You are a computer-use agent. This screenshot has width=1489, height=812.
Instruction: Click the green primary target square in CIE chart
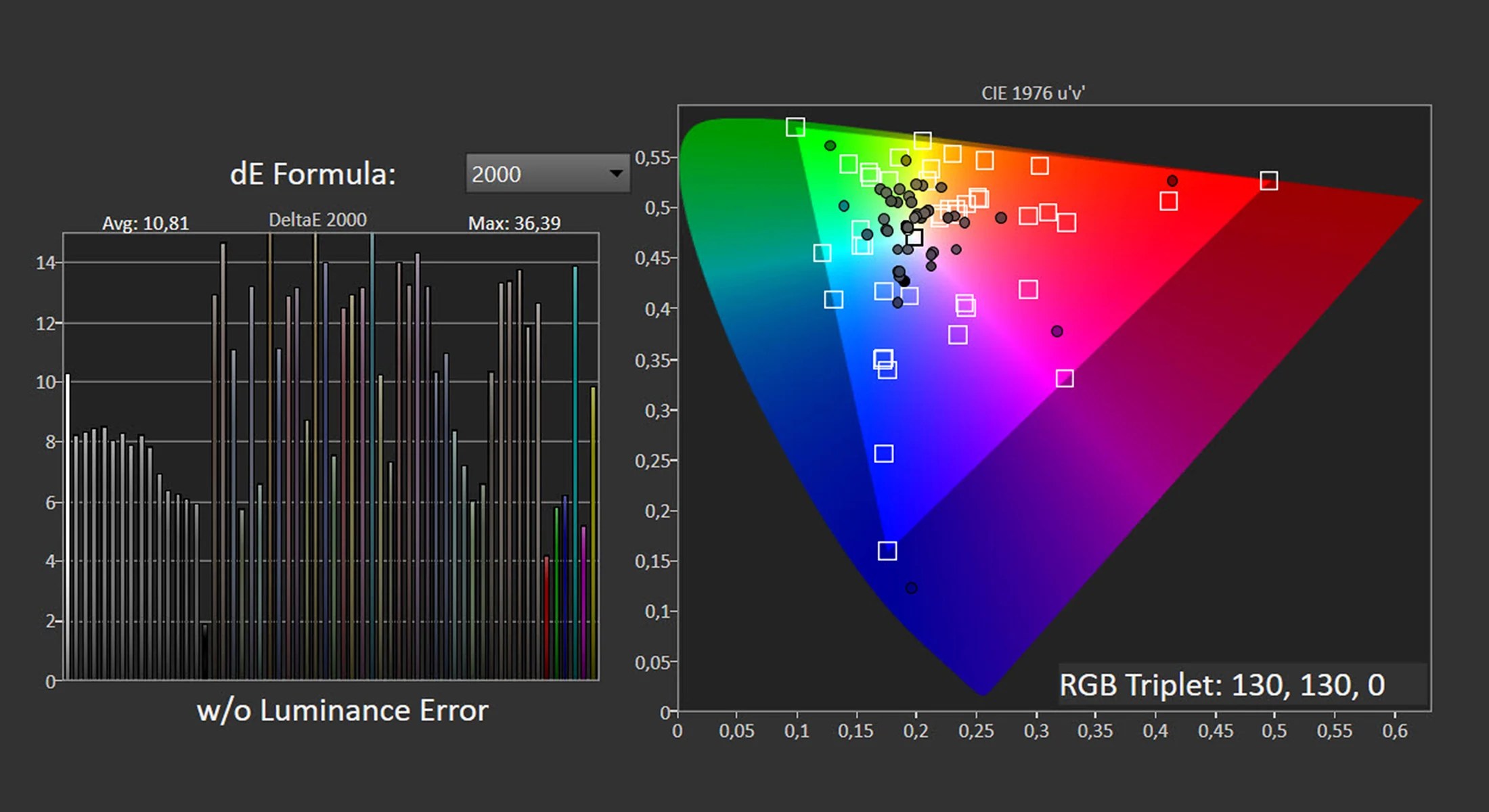tap(795, 127)
